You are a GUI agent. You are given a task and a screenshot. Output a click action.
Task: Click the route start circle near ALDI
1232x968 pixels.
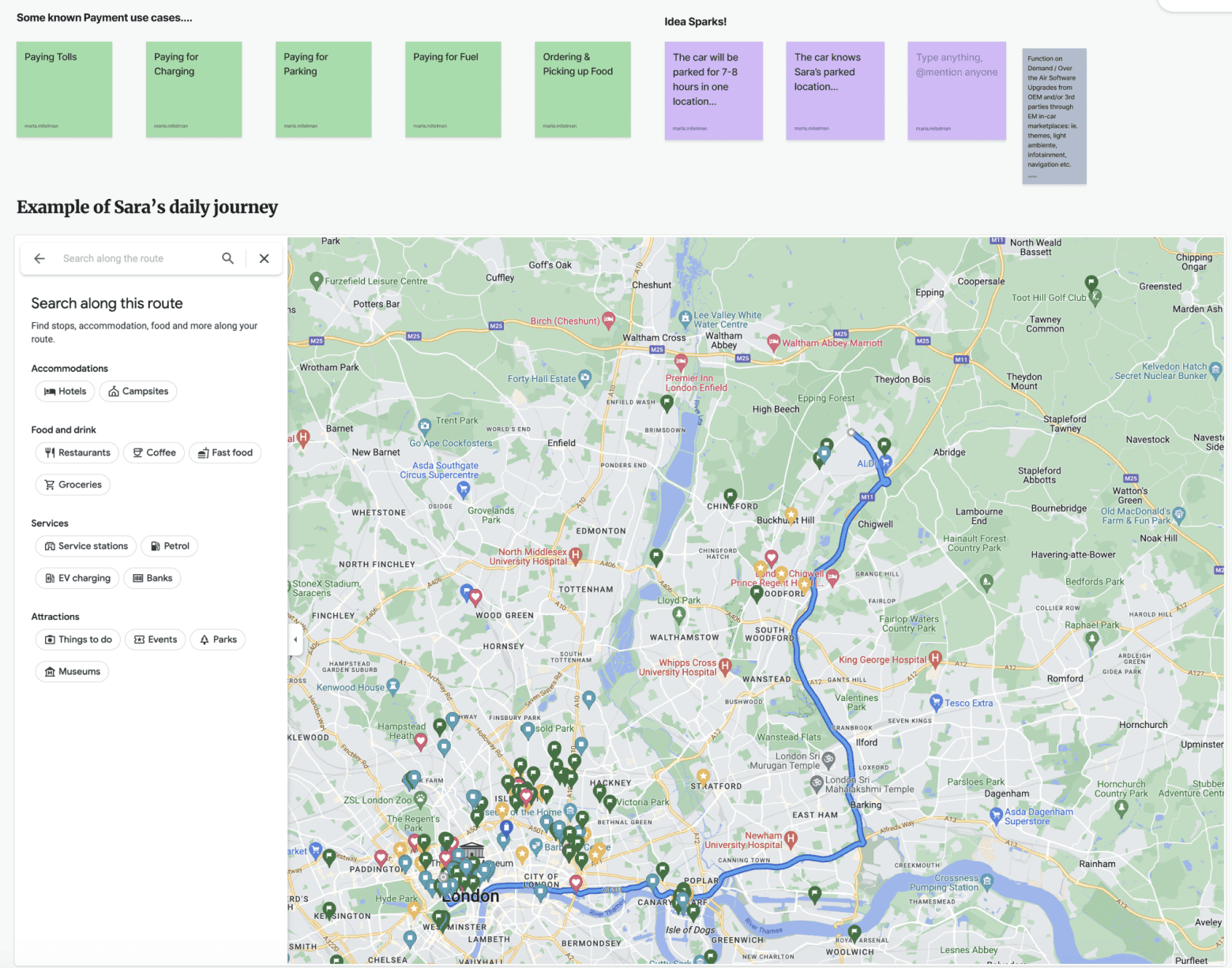[851, 432]
